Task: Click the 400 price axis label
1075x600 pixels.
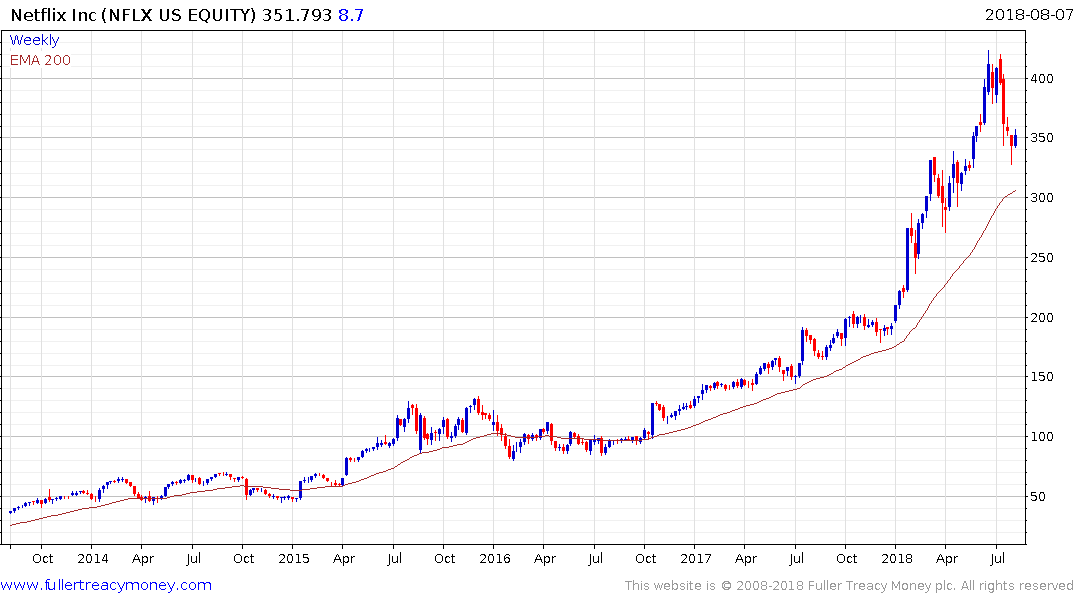Action: (x=1042, y=79)
